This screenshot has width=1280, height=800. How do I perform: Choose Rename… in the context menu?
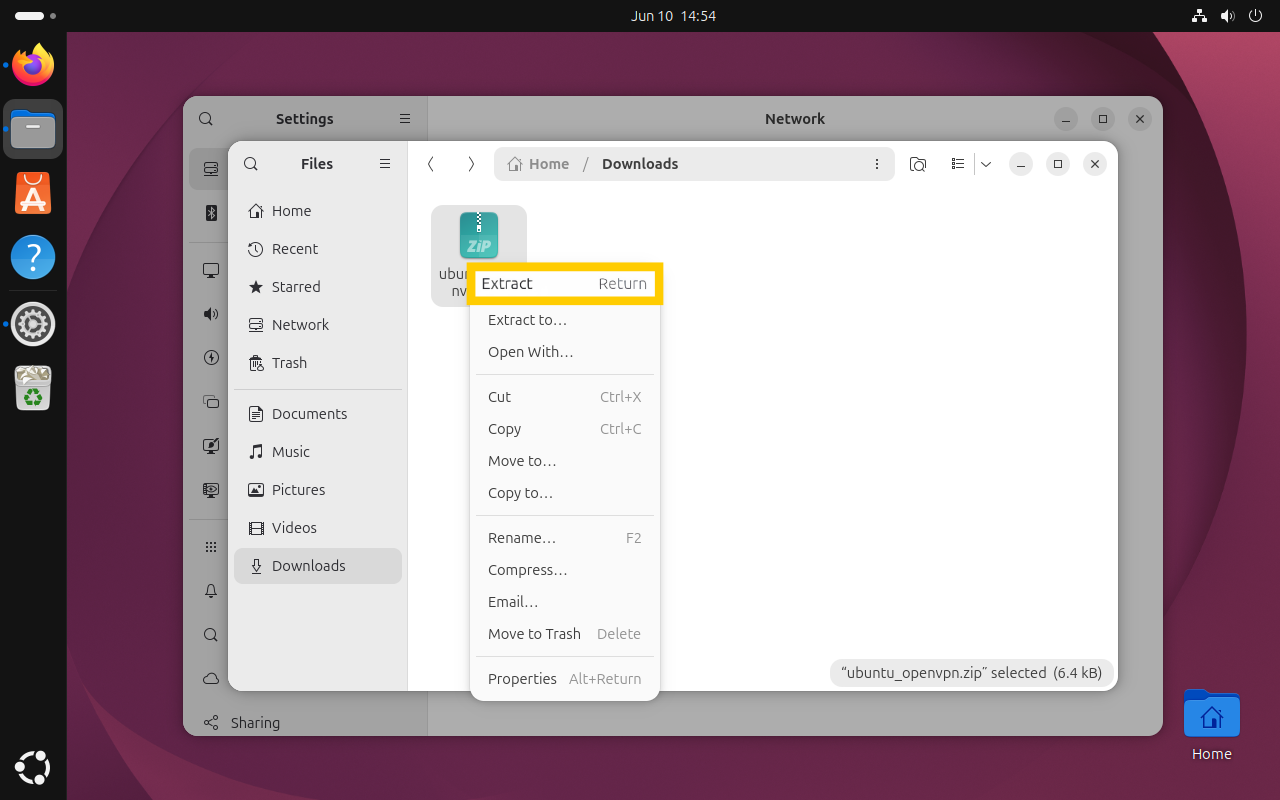(564, 538)
